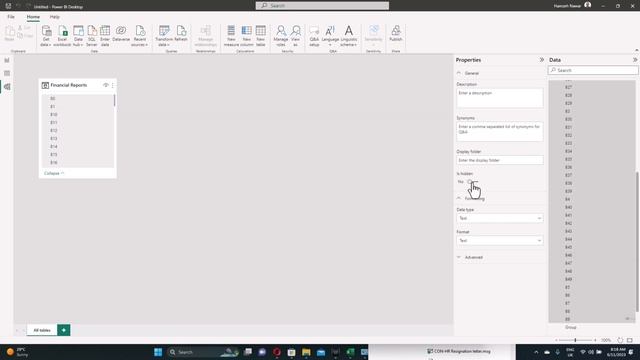The image size is (640, 360).
Task: Open Manage roles dialog
Action: click(x=281, y=36)
